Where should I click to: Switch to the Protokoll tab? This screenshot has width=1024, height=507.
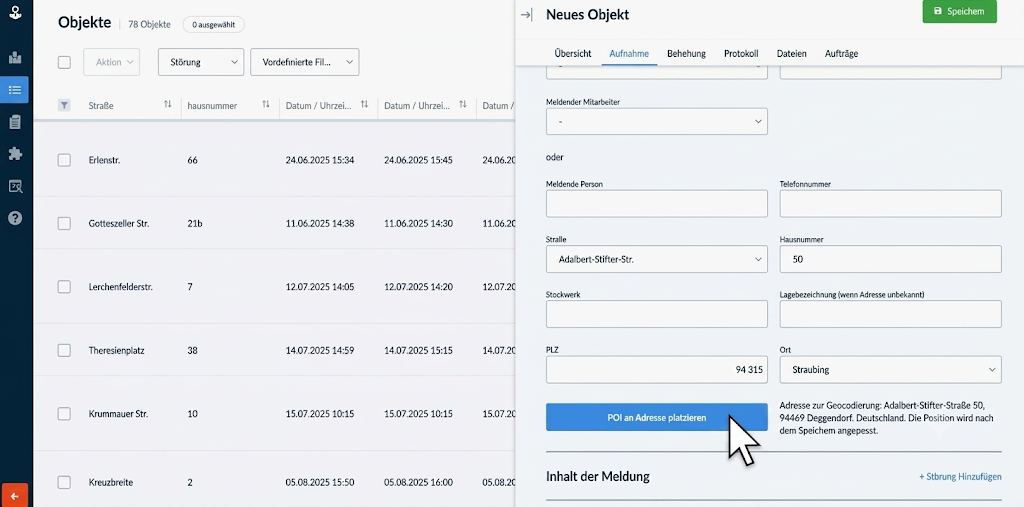point(741,54)
